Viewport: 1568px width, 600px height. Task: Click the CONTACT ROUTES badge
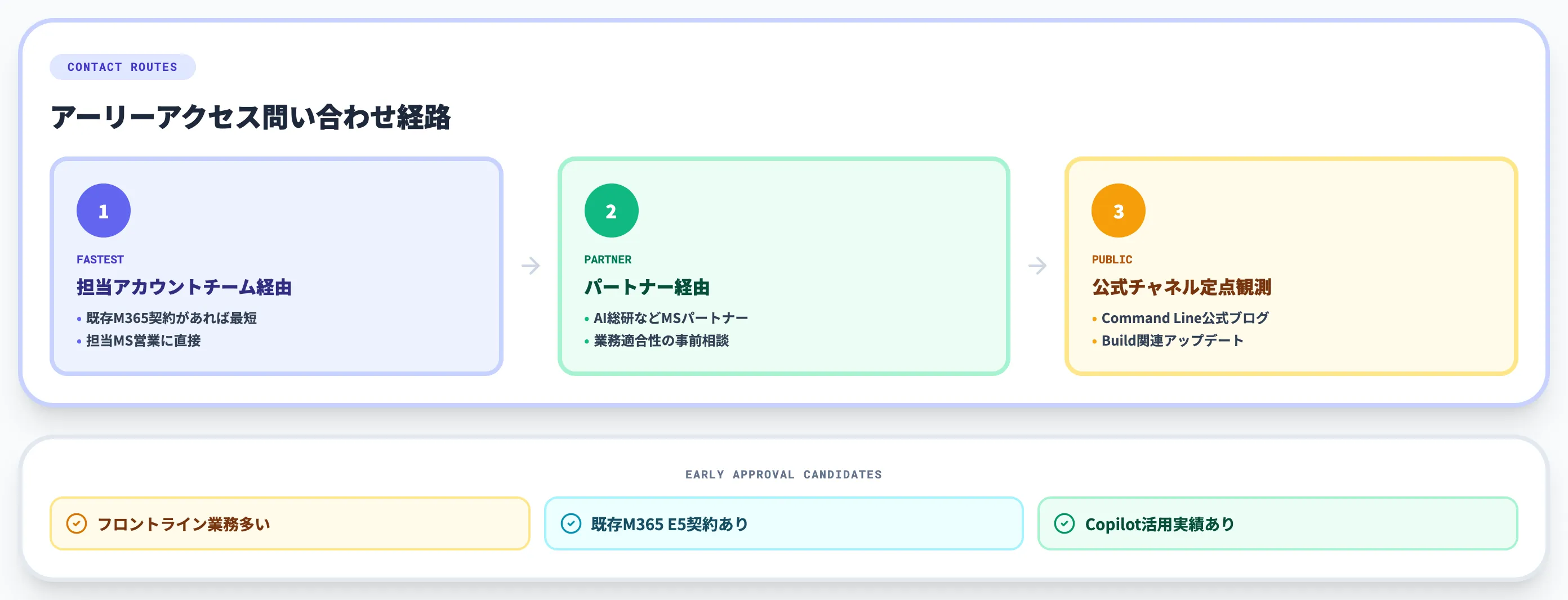(x=122, y=67)
